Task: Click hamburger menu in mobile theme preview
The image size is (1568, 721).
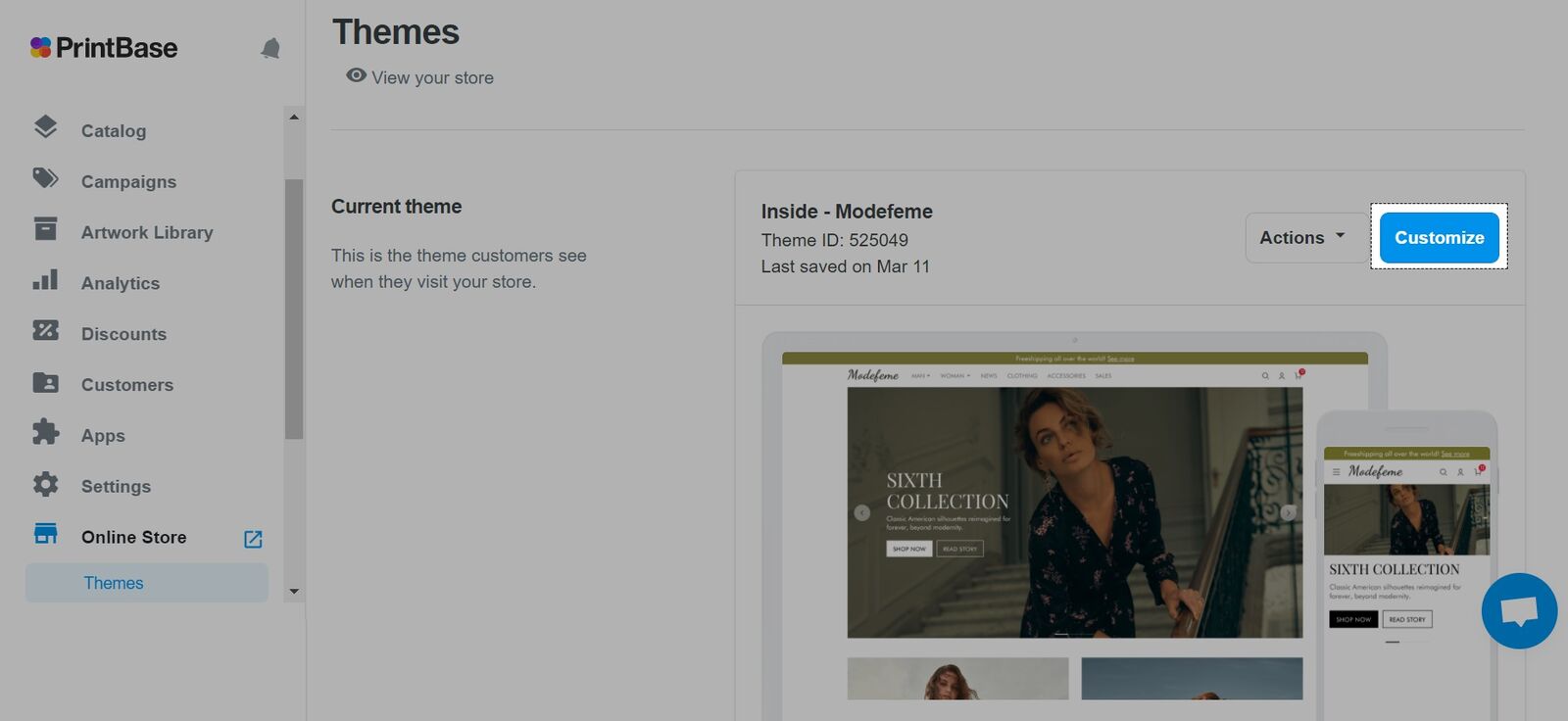Action: (x=1336, y=472)
